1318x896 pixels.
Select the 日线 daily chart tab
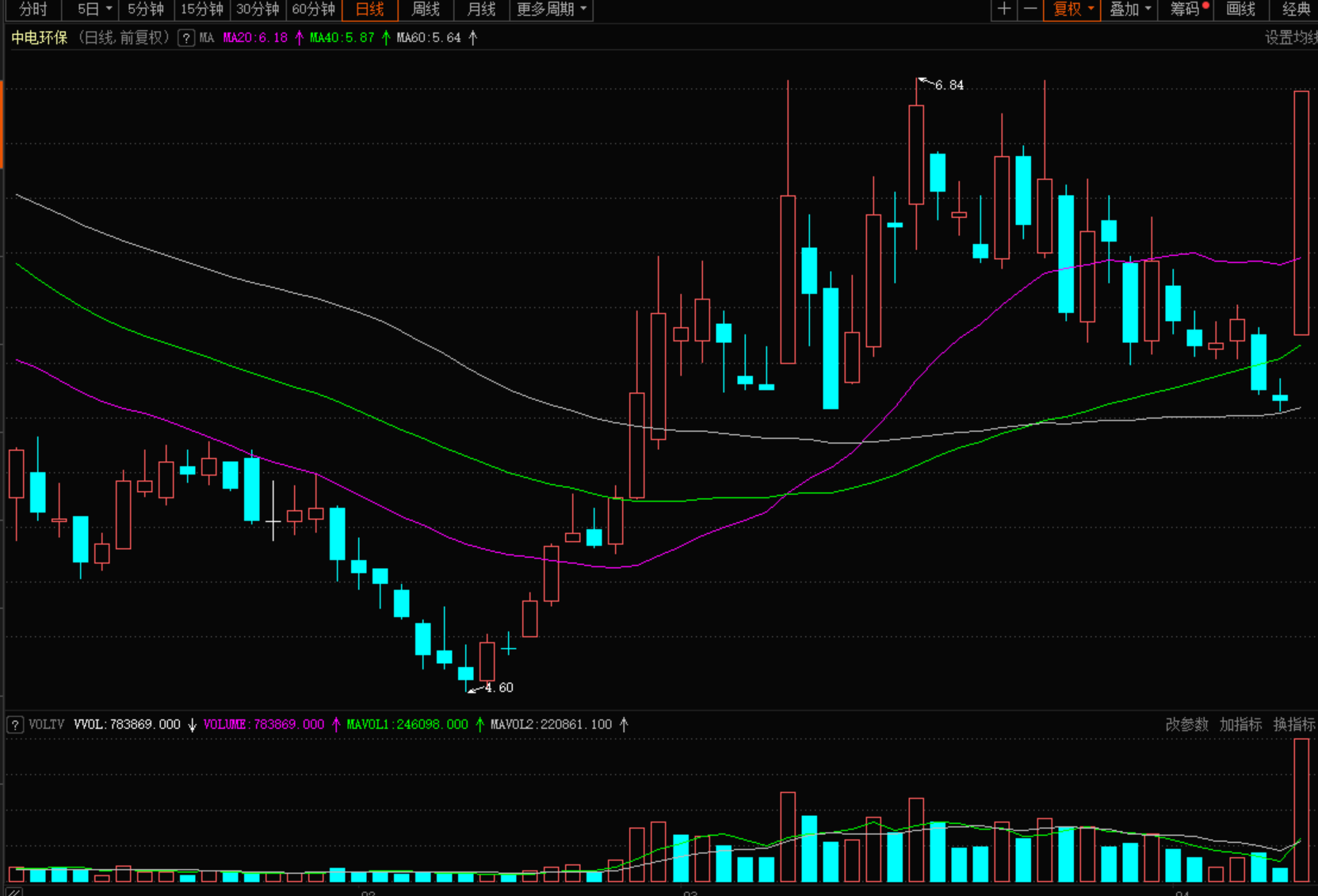369,10
